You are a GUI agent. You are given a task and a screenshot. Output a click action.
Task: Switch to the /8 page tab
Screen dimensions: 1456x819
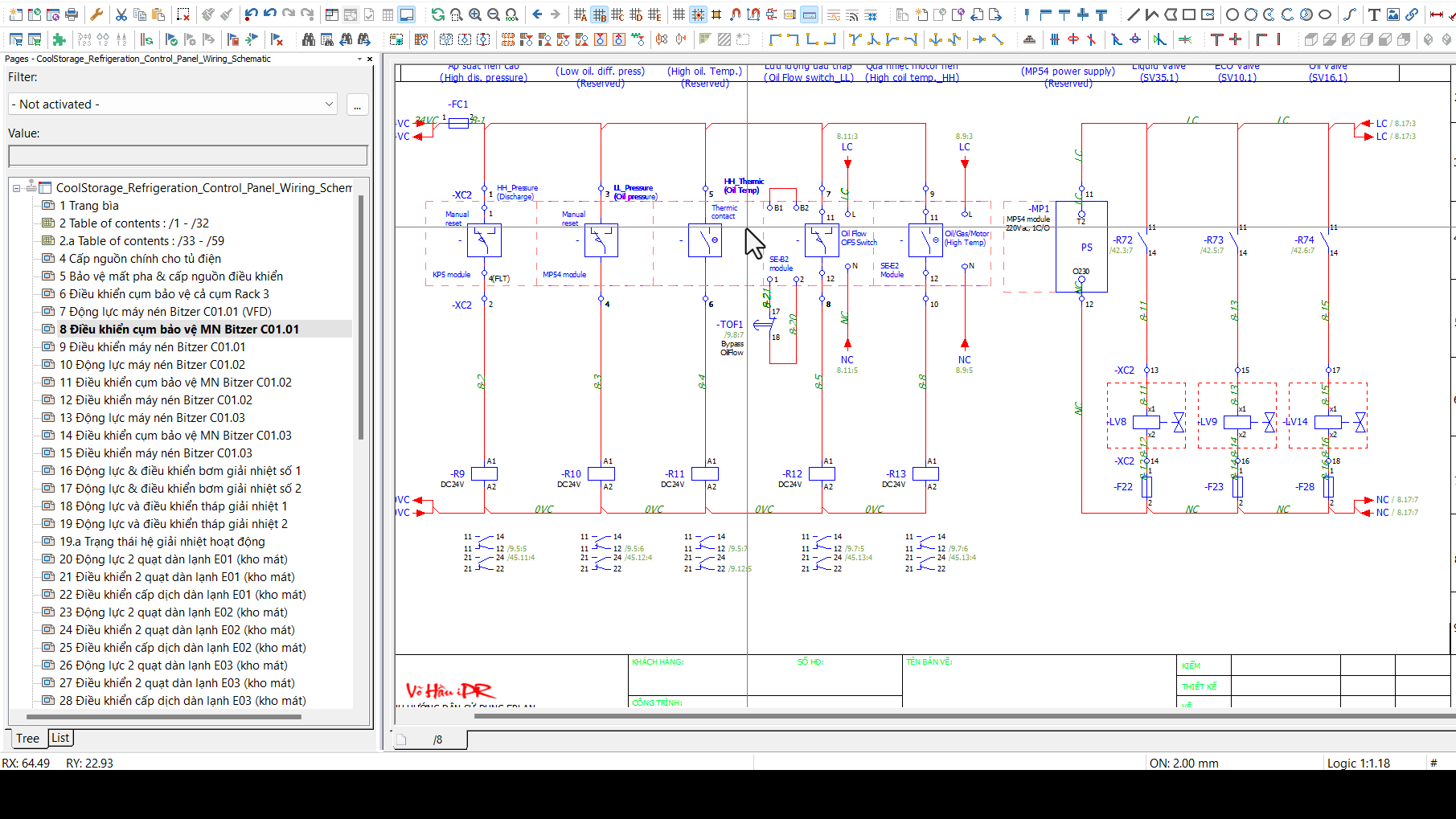click(437, 739)
